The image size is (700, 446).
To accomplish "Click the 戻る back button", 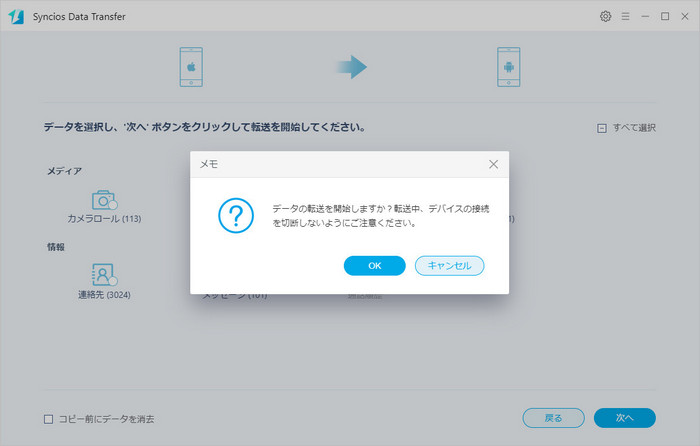I will point(554,418).
